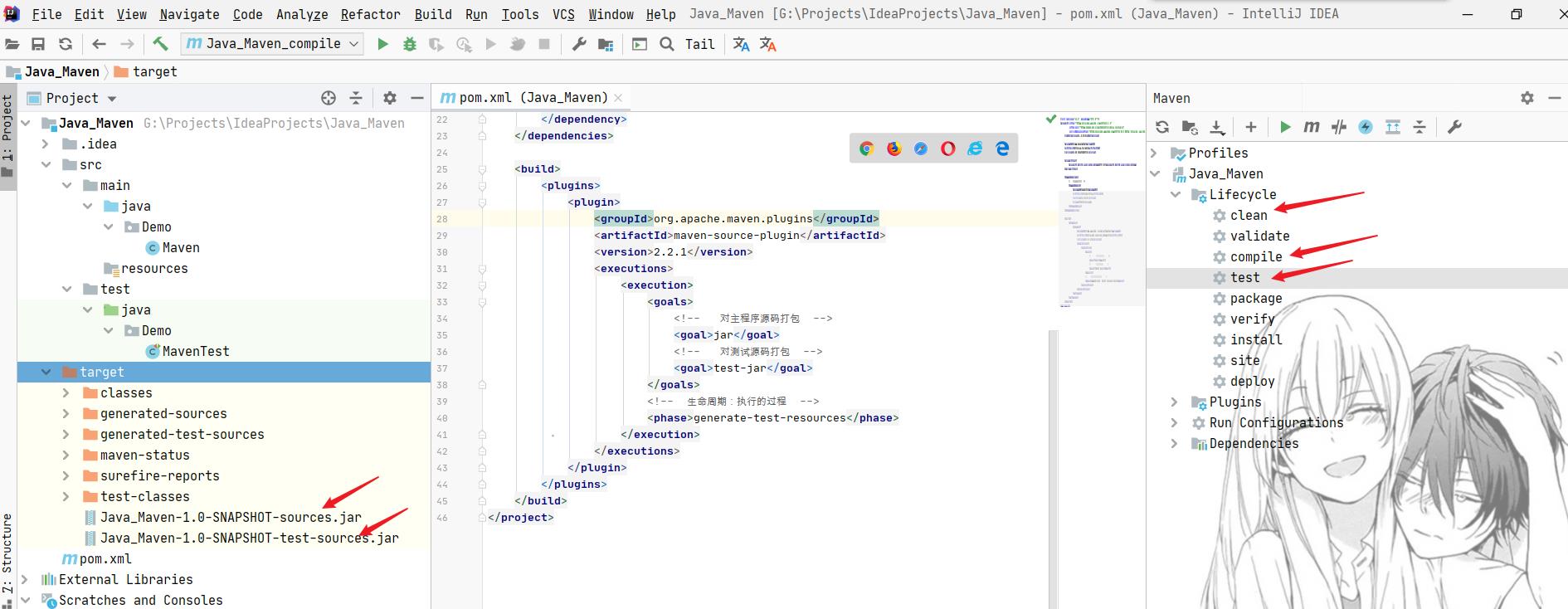Image resolution: width=1568 pixels, height=609 pixels.
Task: Open pom.xml in Firefox browser icon
Action: point(894,149)
